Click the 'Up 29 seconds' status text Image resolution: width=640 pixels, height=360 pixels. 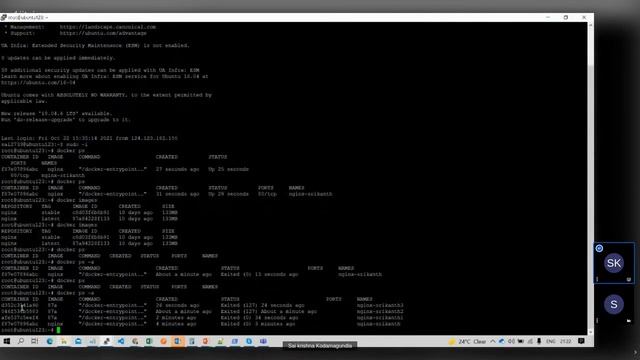(229, 194)
